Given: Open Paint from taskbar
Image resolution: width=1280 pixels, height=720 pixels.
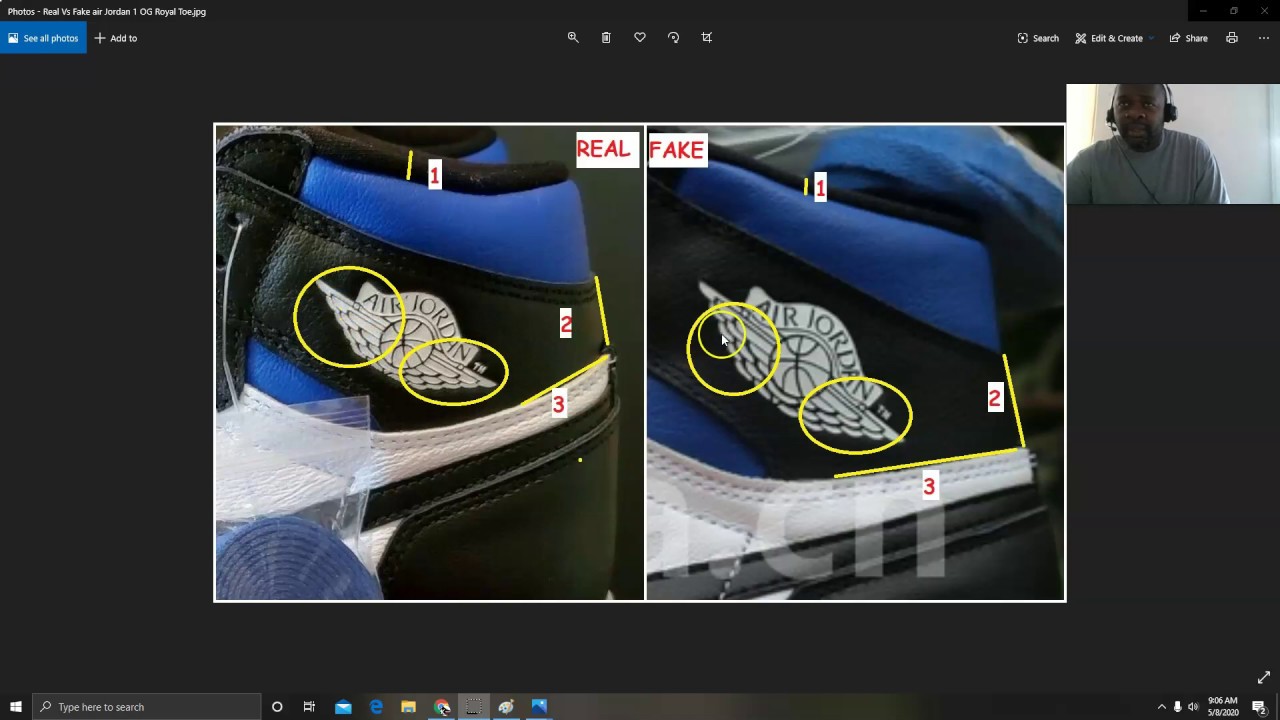Looking at the screenshot, I should coord(506,707).
